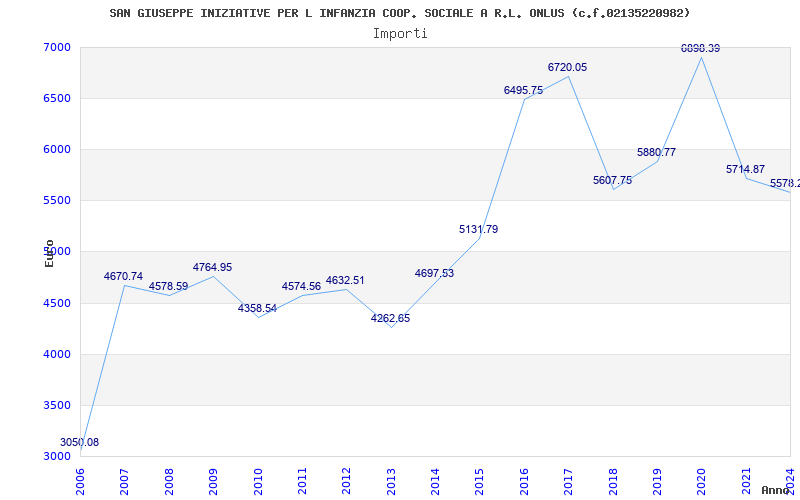This screenshot has width=800, height=500.
Task: Click the 6495.75 data label
Action: (523, 90)
